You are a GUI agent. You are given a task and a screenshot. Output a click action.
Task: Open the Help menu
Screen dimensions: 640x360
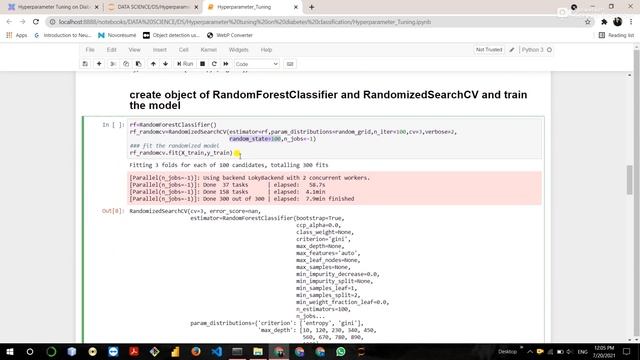266,50
